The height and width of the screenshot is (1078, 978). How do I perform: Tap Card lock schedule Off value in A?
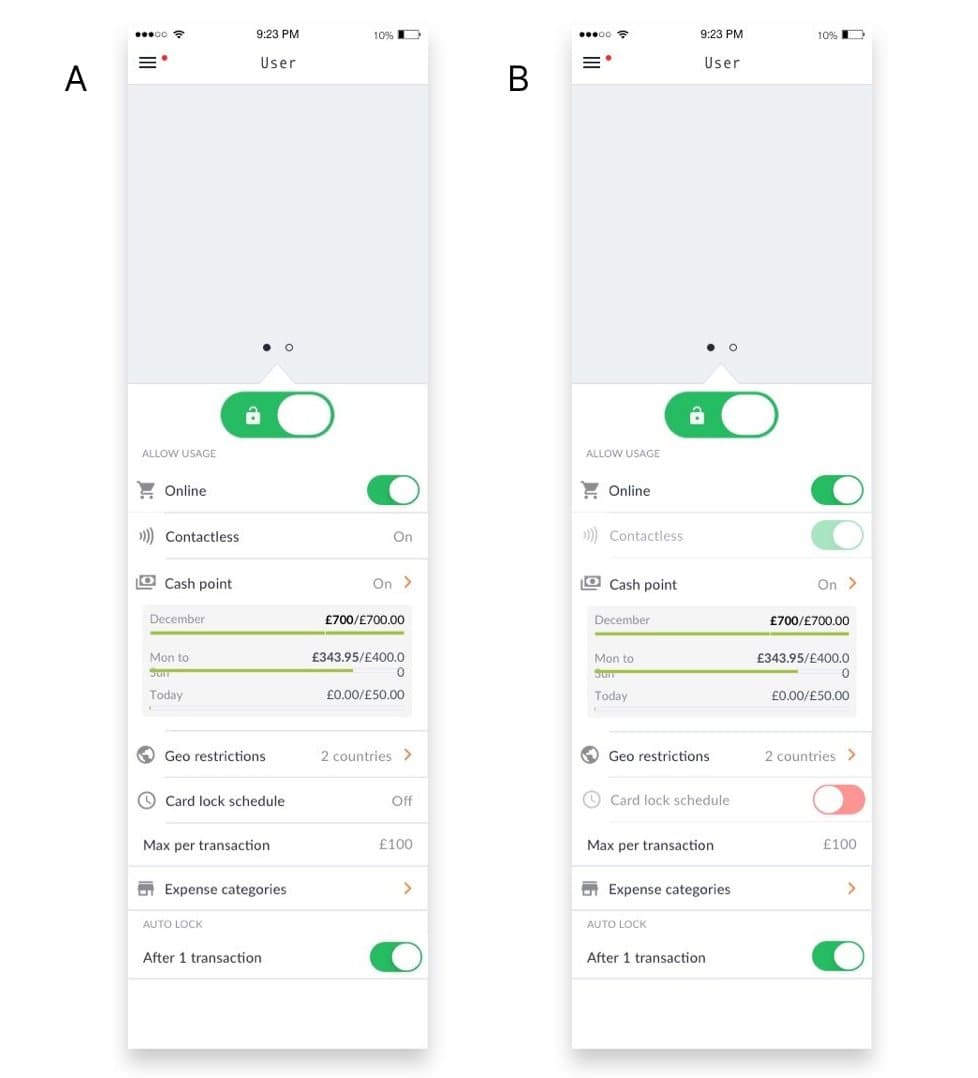[402, 801]
